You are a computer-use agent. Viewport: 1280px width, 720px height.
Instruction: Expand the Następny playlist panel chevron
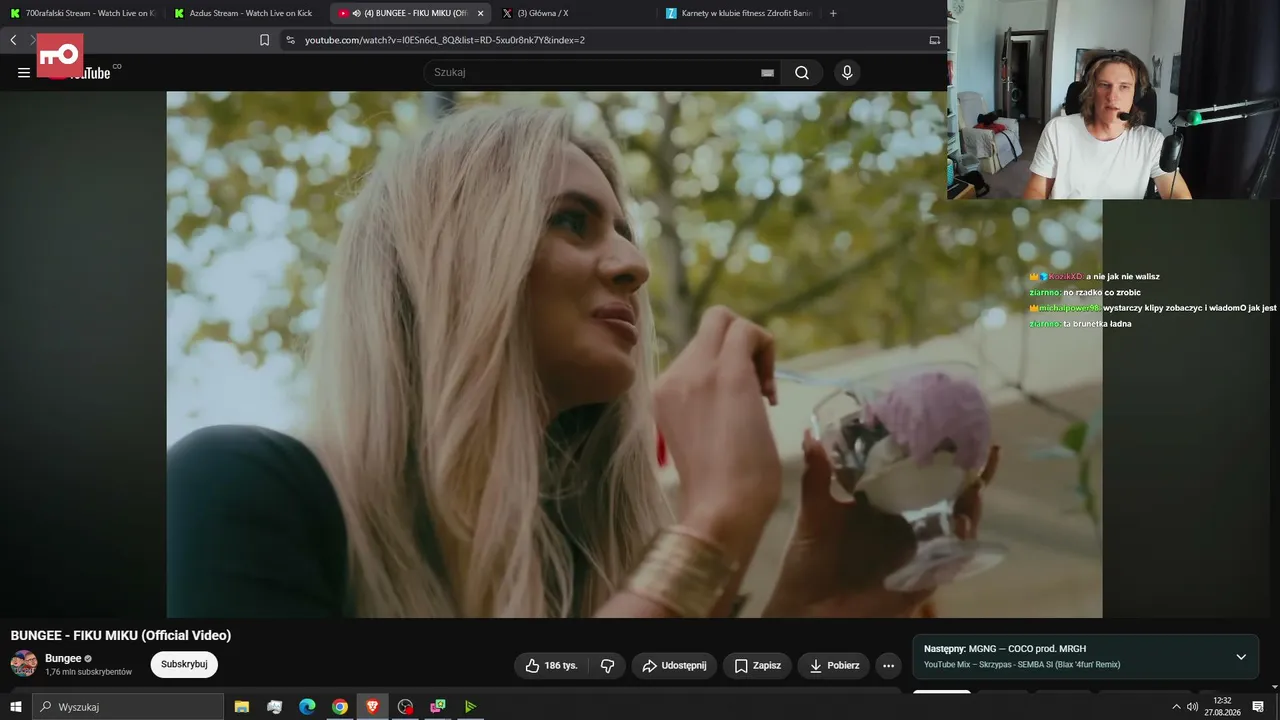1241,657
